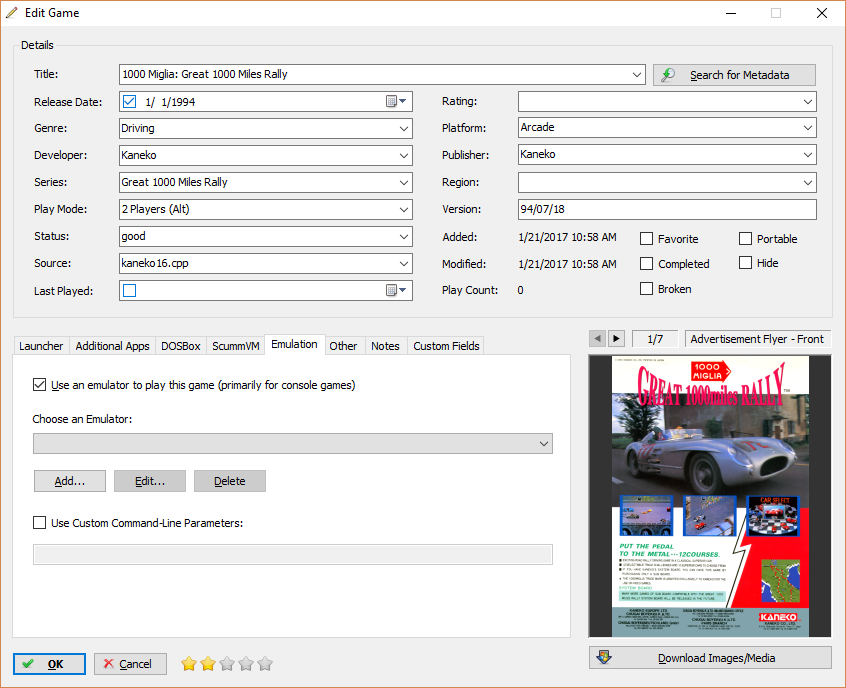The height and width of the screenshot is (688, 846).
Task: Uncheck the Release Date checkbox
Action: [x=129, y=101]
